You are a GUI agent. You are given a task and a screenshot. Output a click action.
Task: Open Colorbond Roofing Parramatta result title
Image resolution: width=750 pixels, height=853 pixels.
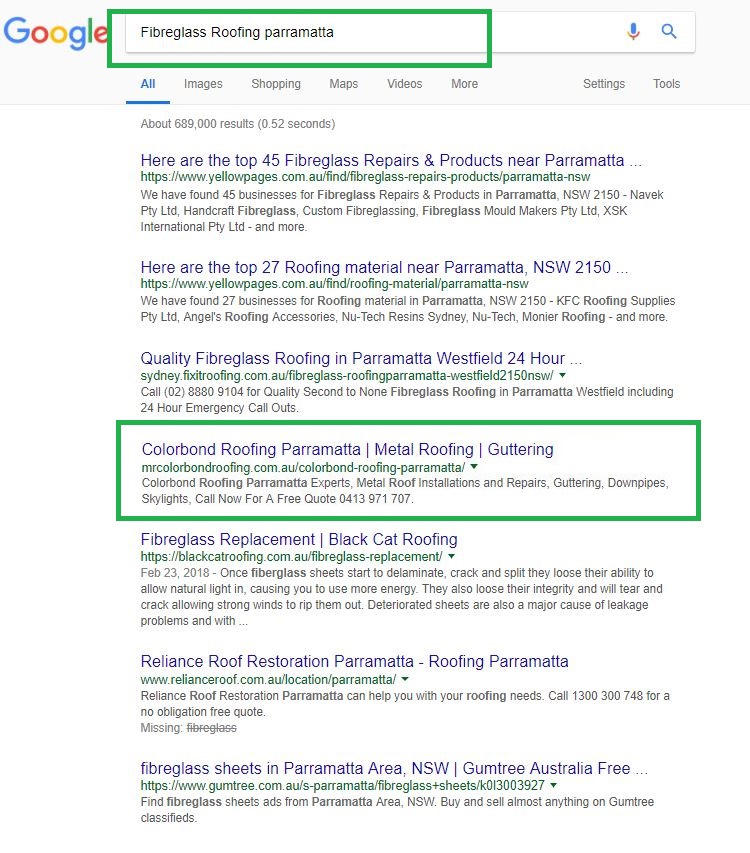pos(348,449)
